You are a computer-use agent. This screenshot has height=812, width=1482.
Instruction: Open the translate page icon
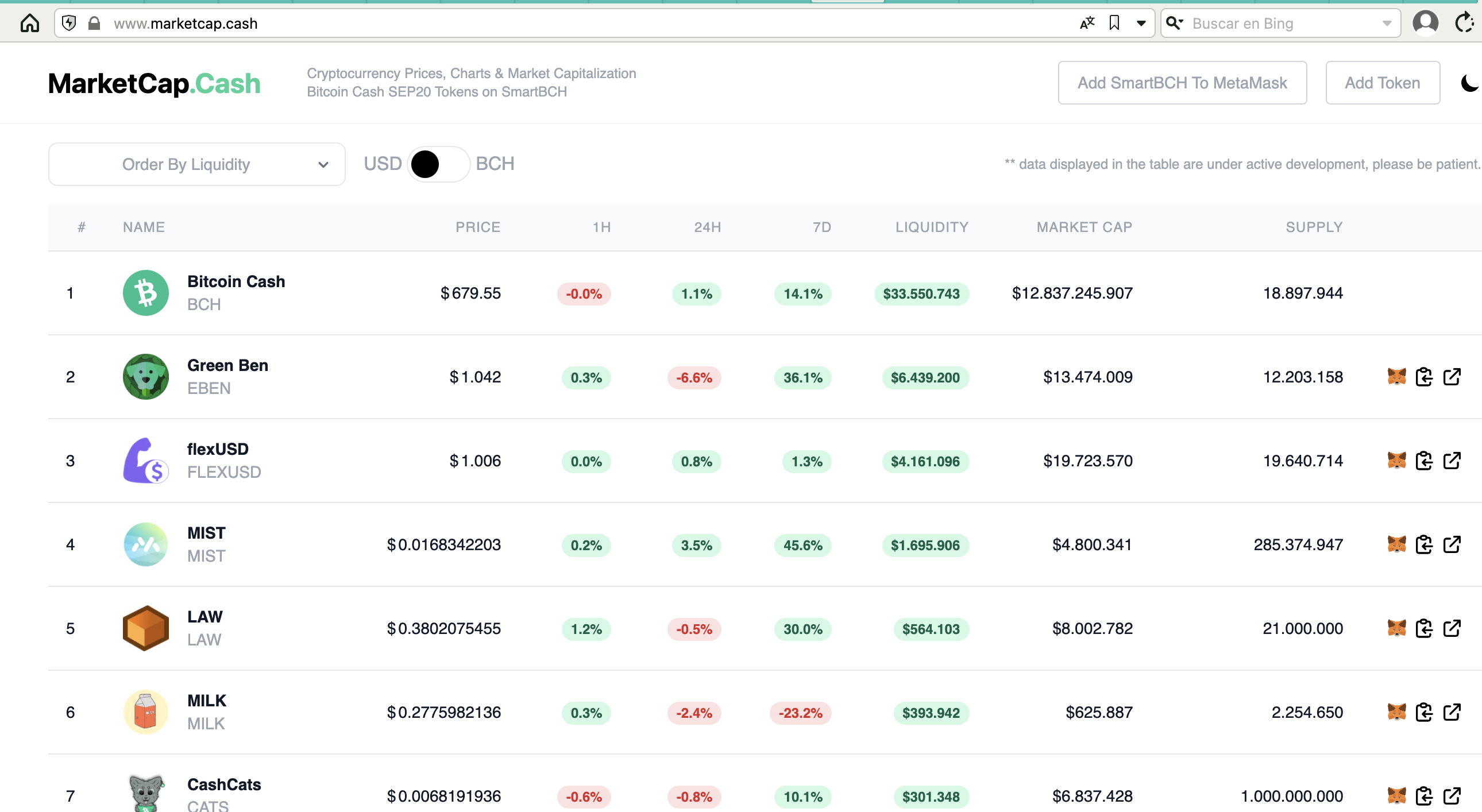tap(1087, 23)
